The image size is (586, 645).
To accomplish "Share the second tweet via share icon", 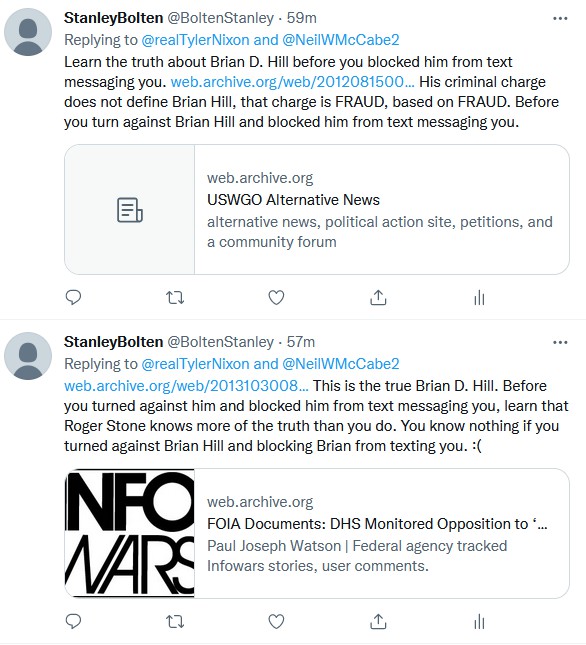I will pyautogui.click(x=378, y=621).
